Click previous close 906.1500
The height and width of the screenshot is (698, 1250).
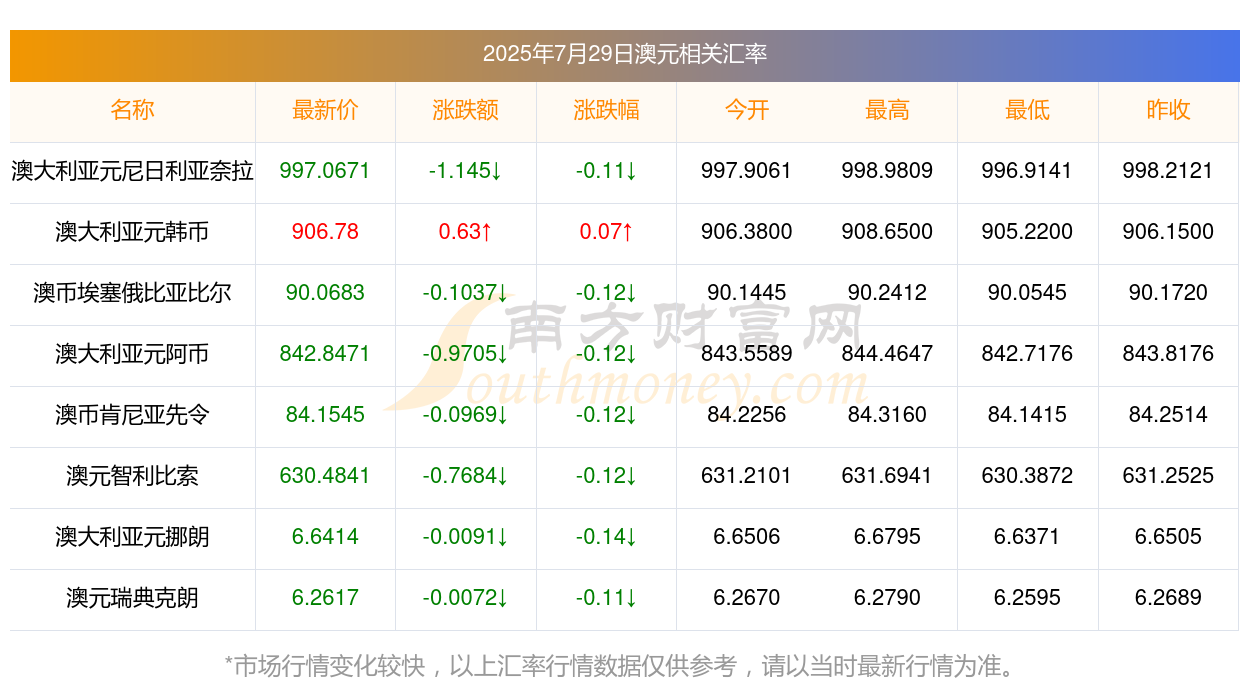tap(1168, 232)
